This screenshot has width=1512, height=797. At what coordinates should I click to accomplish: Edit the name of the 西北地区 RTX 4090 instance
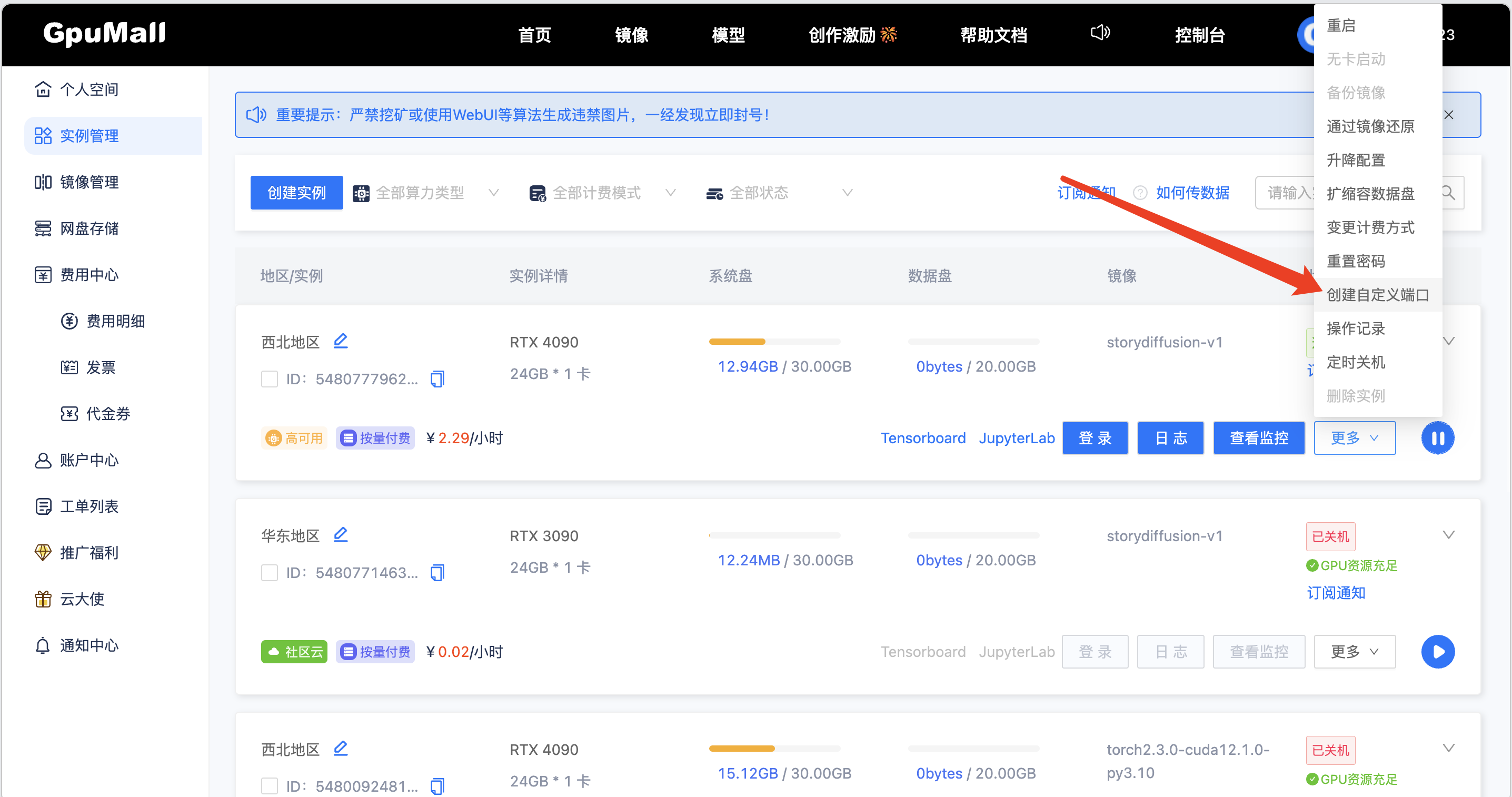(341, 341)
